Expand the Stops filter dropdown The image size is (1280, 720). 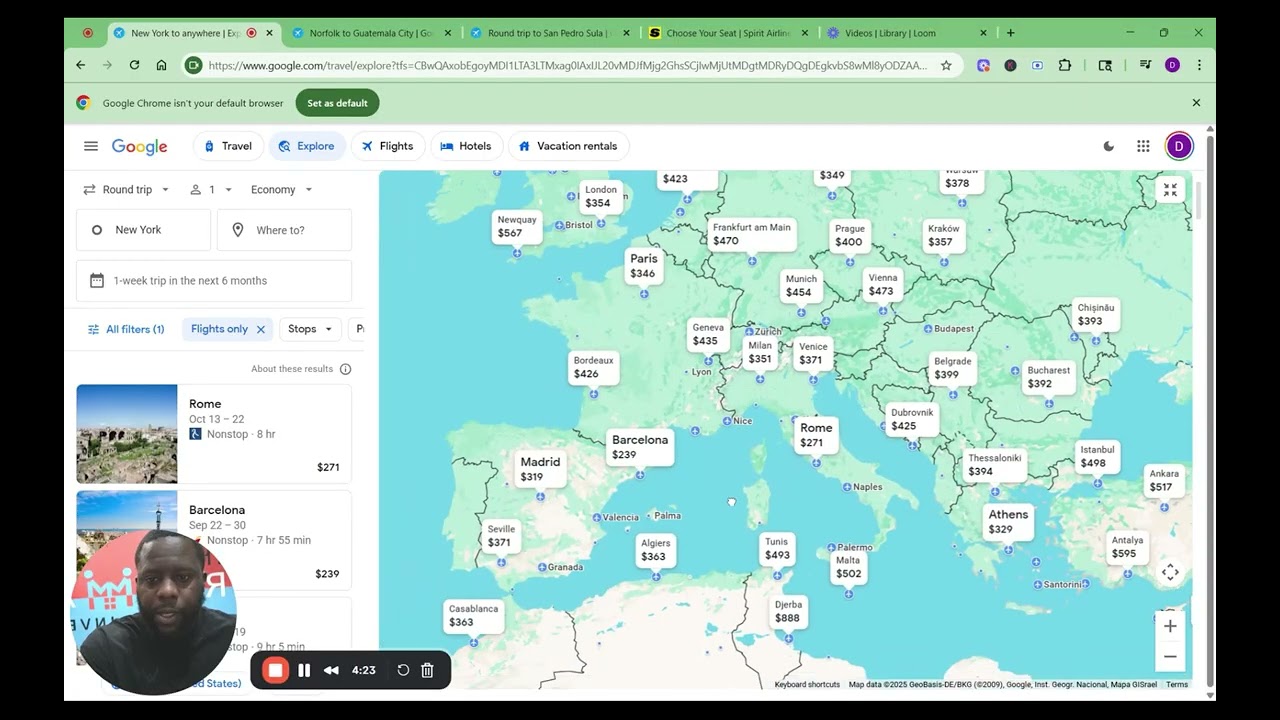click(311, 329)
